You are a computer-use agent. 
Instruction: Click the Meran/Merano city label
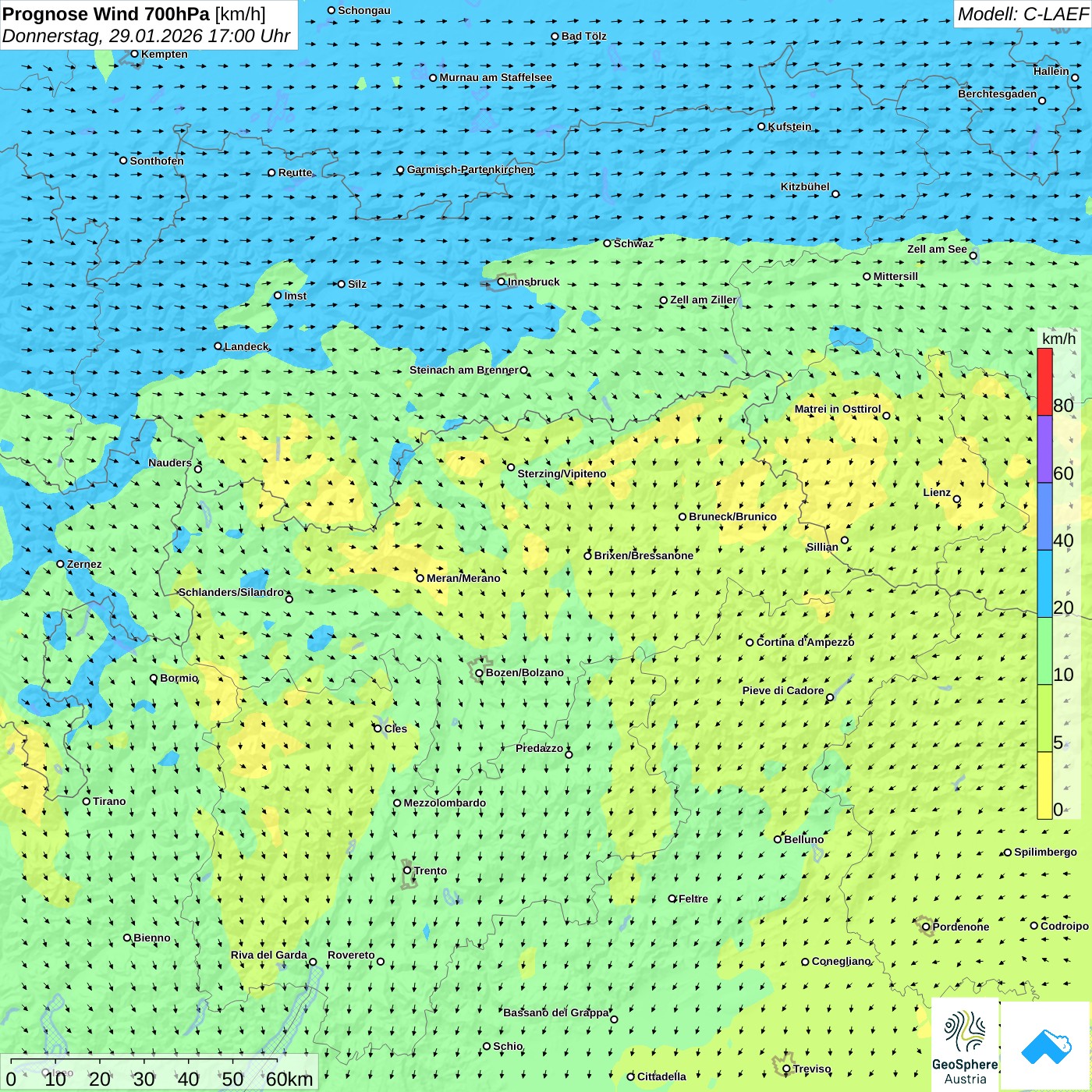coord(463,578)
